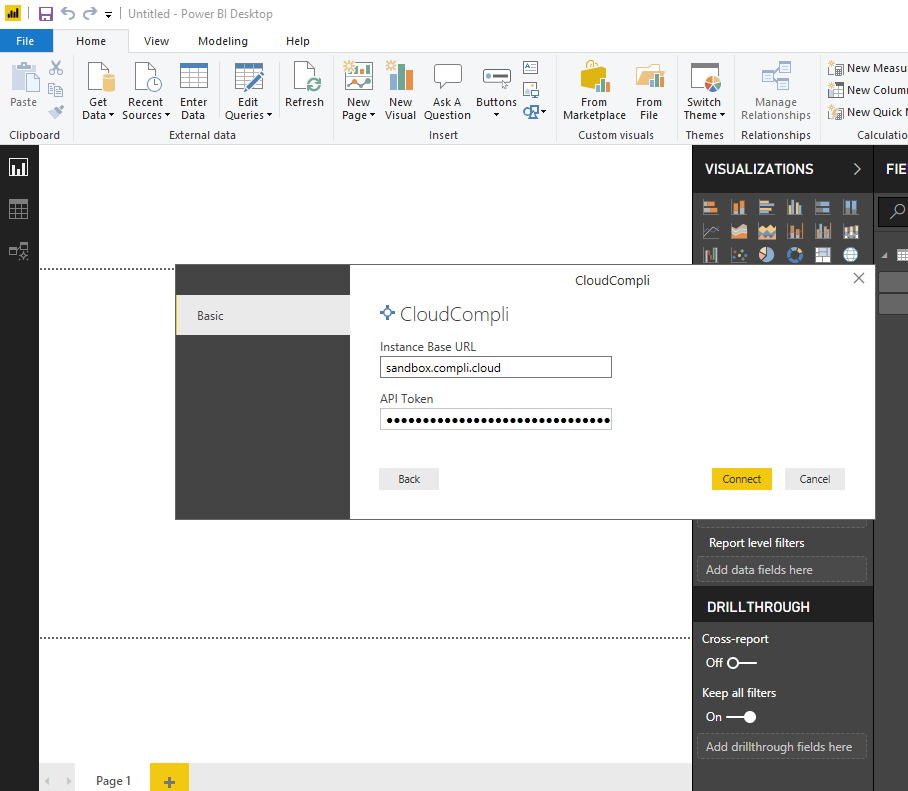Switch to the Modeling ribbon tab

pos(223,41)
